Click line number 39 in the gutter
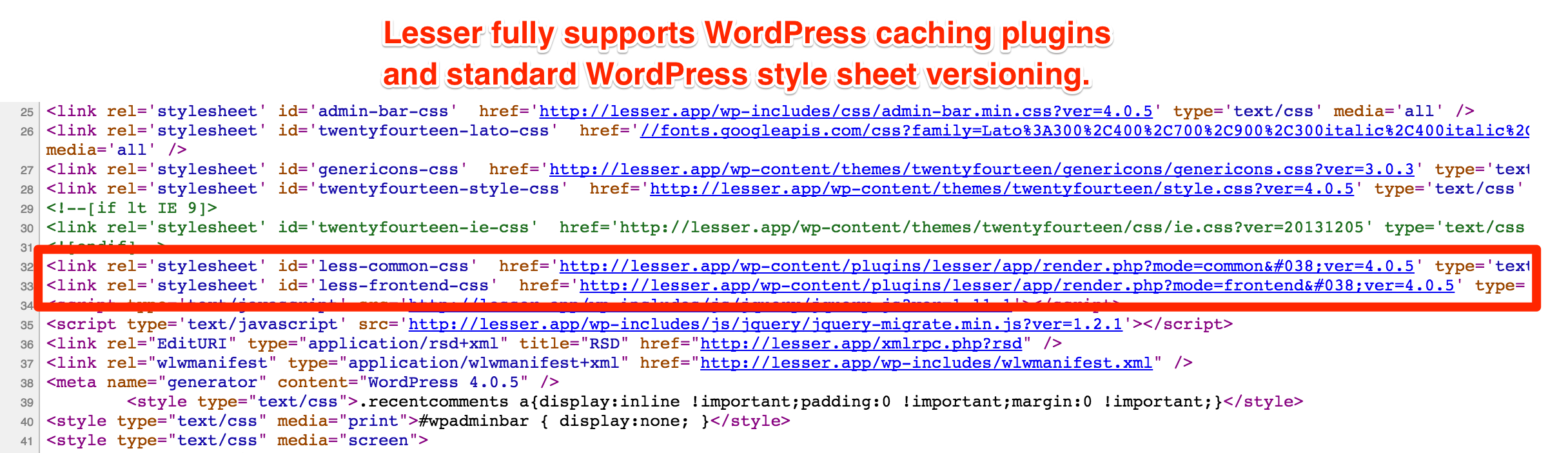 (26, 403)
